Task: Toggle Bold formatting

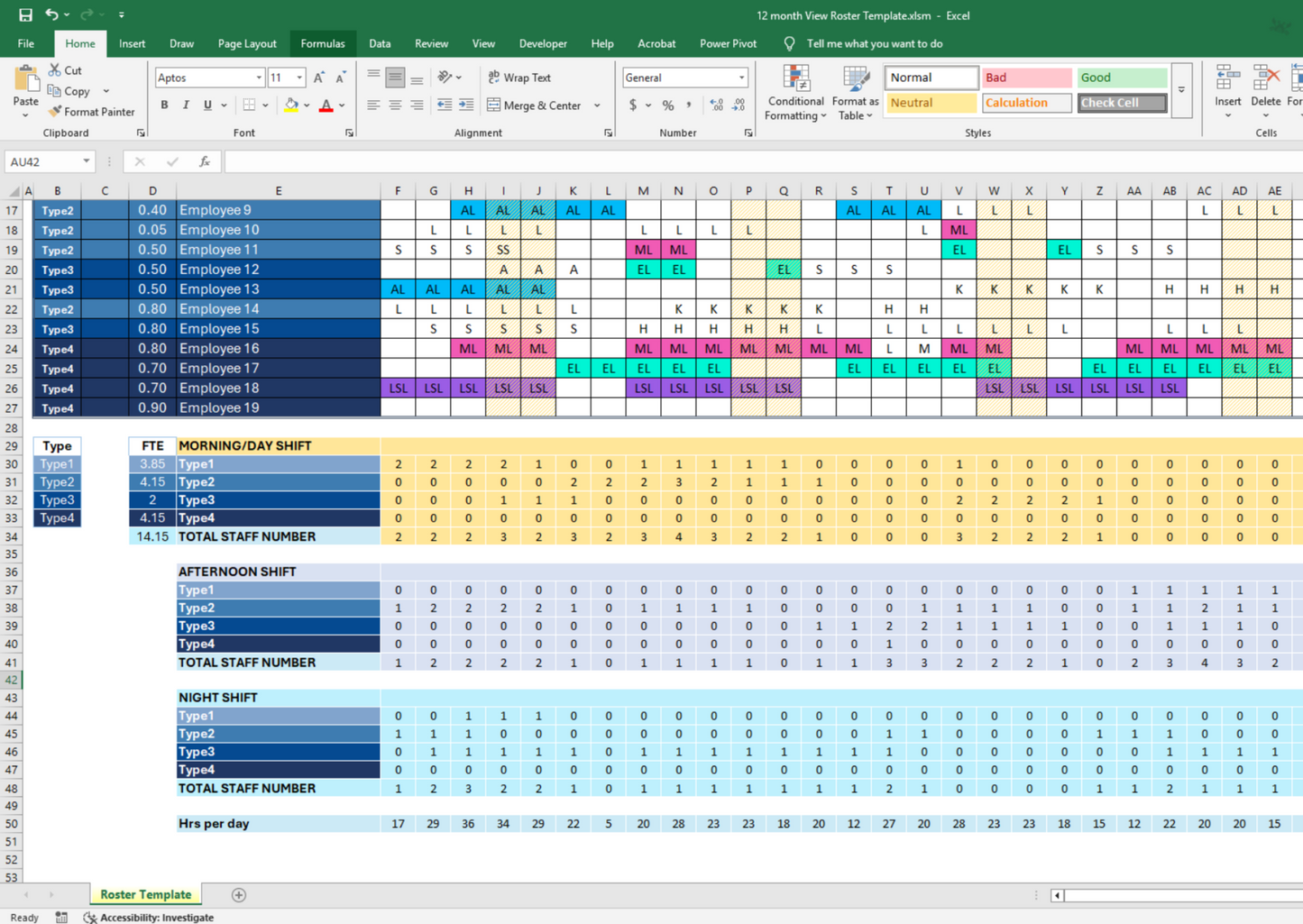Action: tap(164, 105)
